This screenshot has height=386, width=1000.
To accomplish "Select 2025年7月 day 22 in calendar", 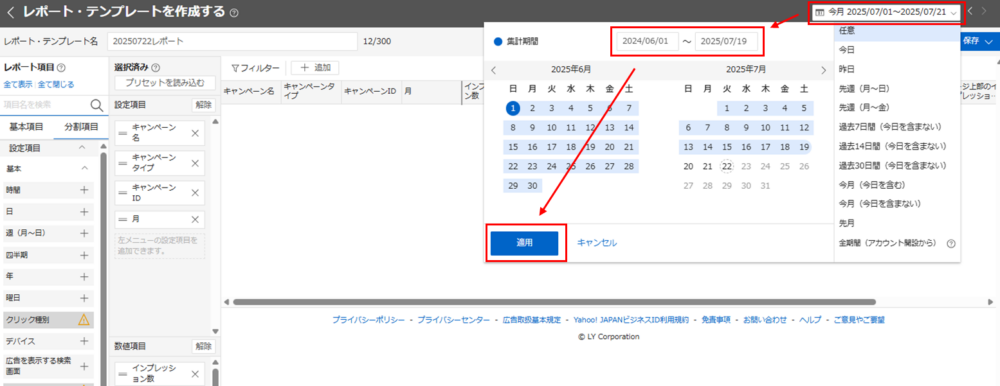I will [x=726, y=167].
